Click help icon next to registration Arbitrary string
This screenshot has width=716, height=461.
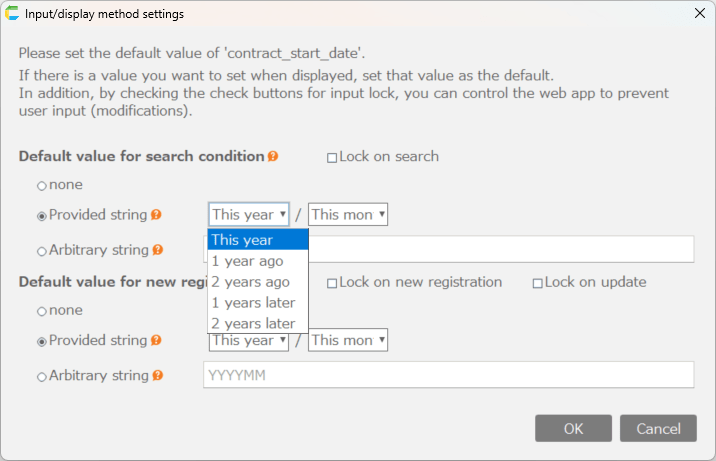157,376
